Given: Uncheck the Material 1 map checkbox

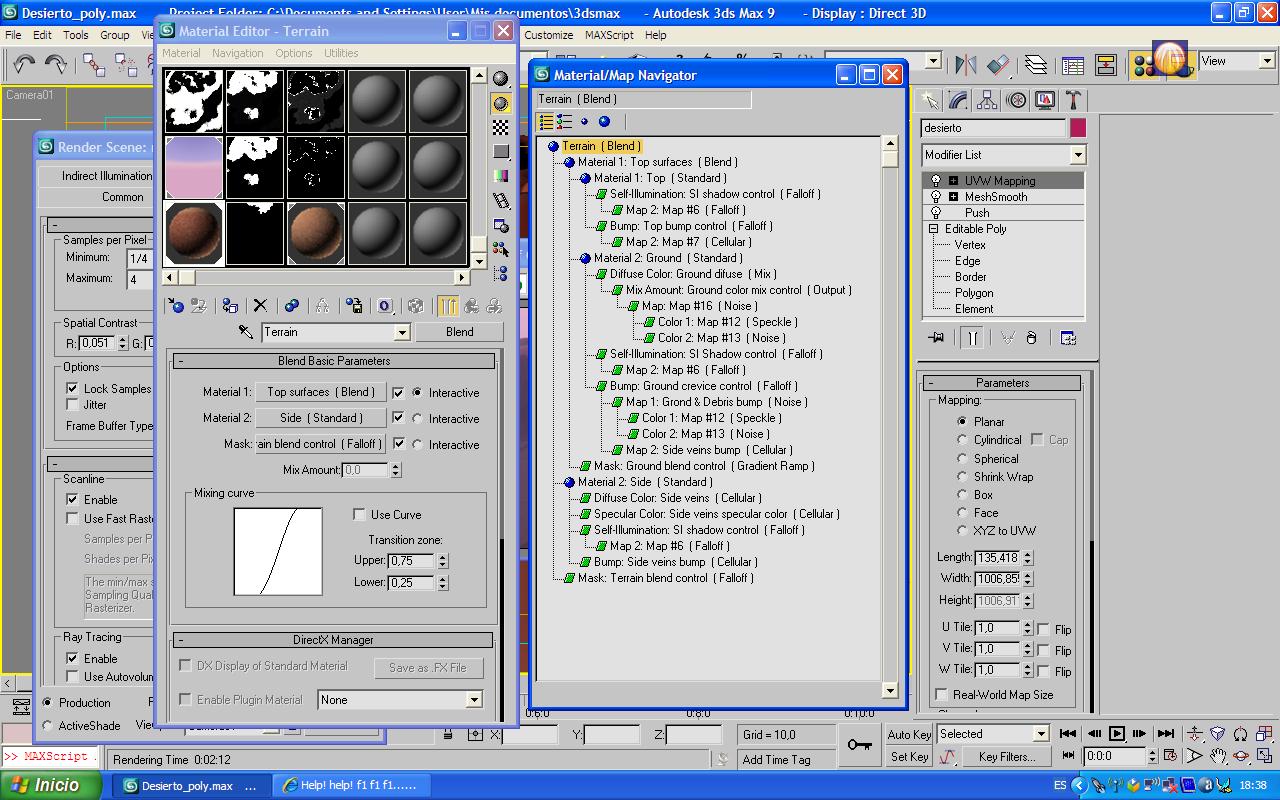Looking at the screenshot, I should [x=399, y=392].
